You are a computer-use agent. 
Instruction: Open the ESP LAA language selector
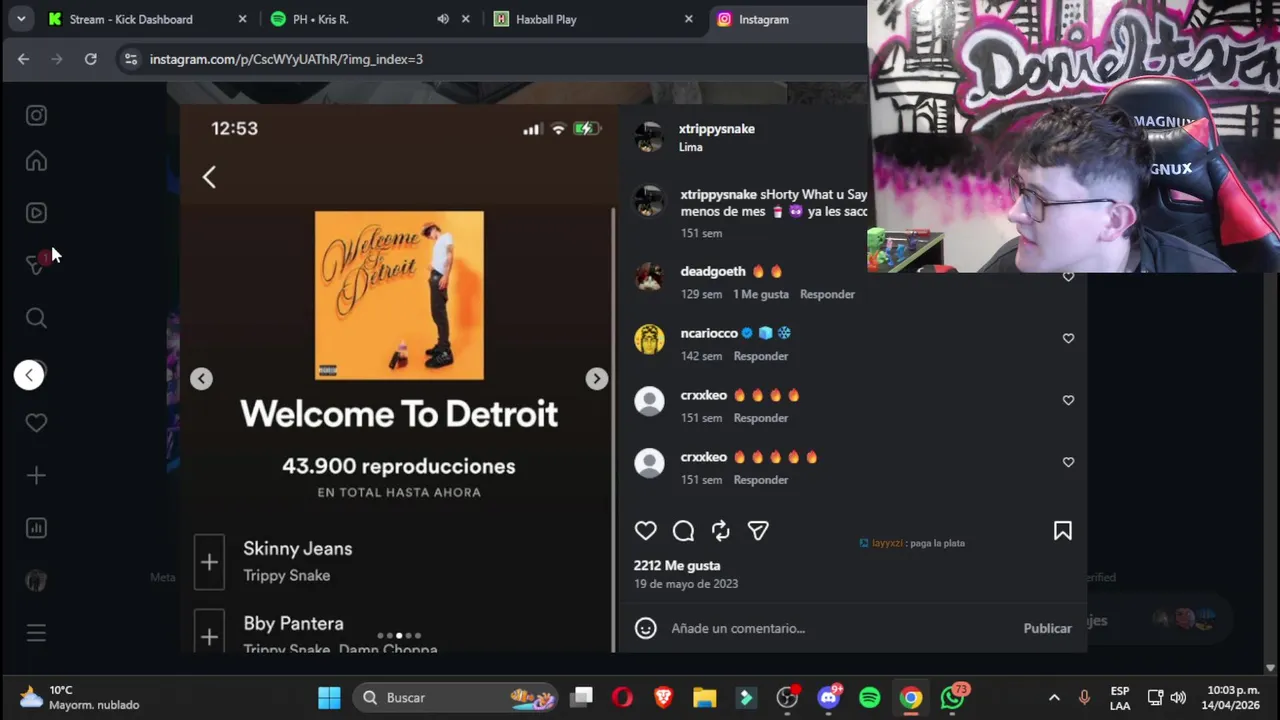click(1120, 697)
